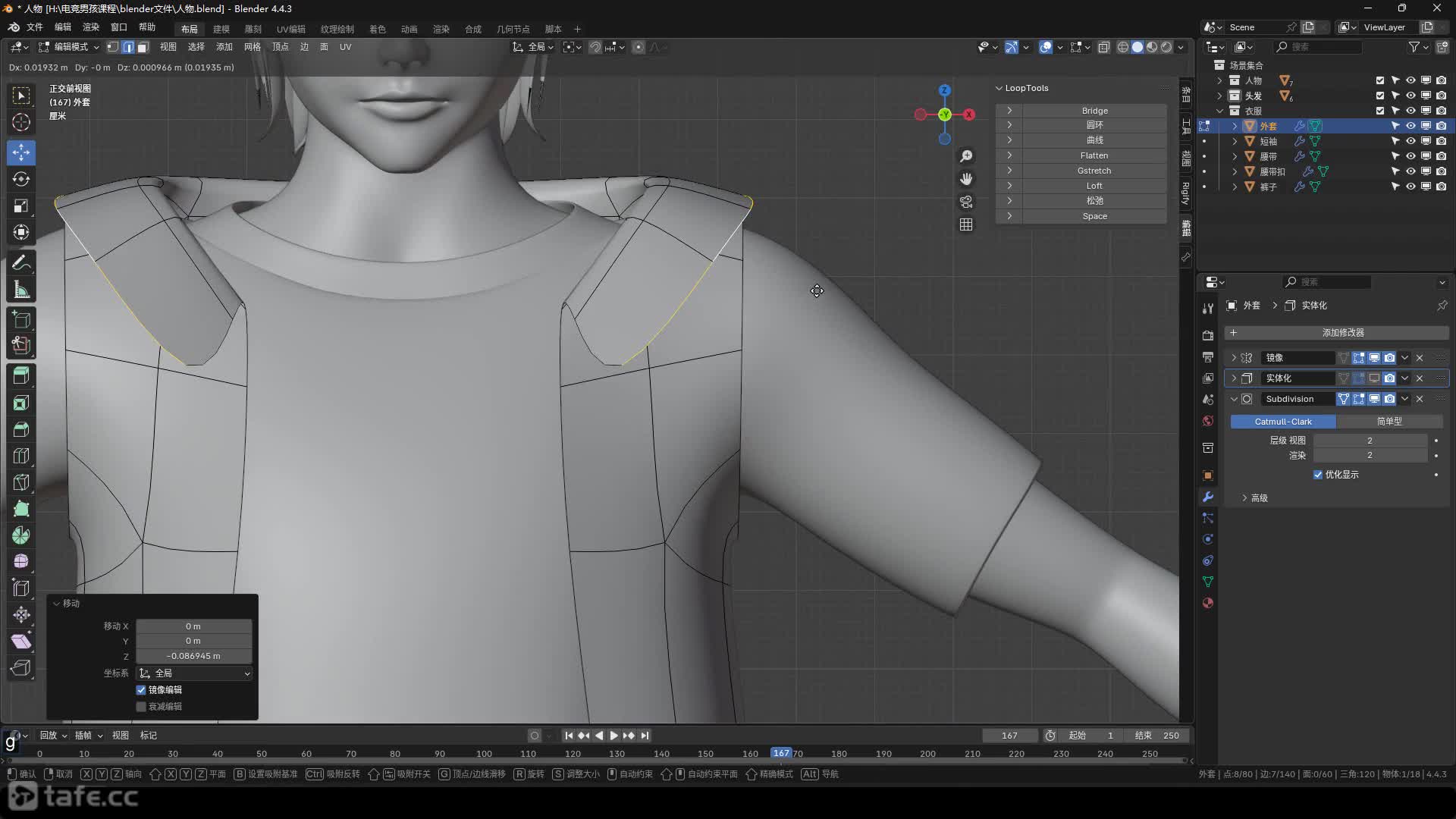Open the 网格 menu in viewport header
This screenshot has height=819, width=1456.
[252, 47]
